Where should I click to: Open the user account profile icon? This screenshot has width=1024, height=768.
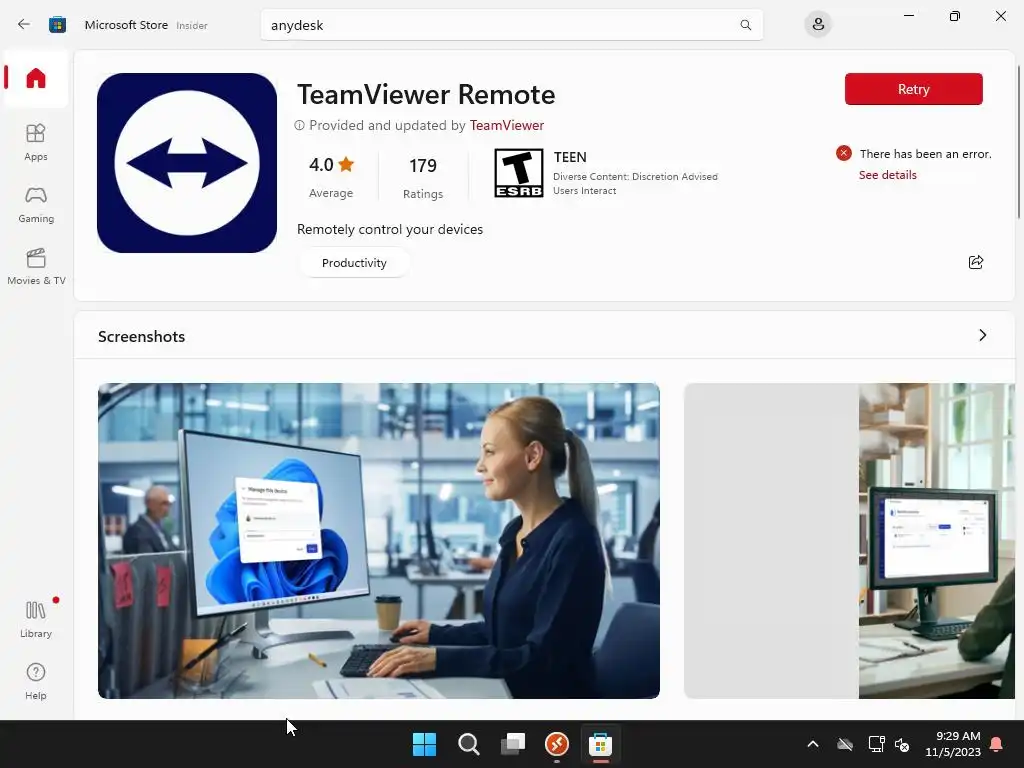pos(818,25)
